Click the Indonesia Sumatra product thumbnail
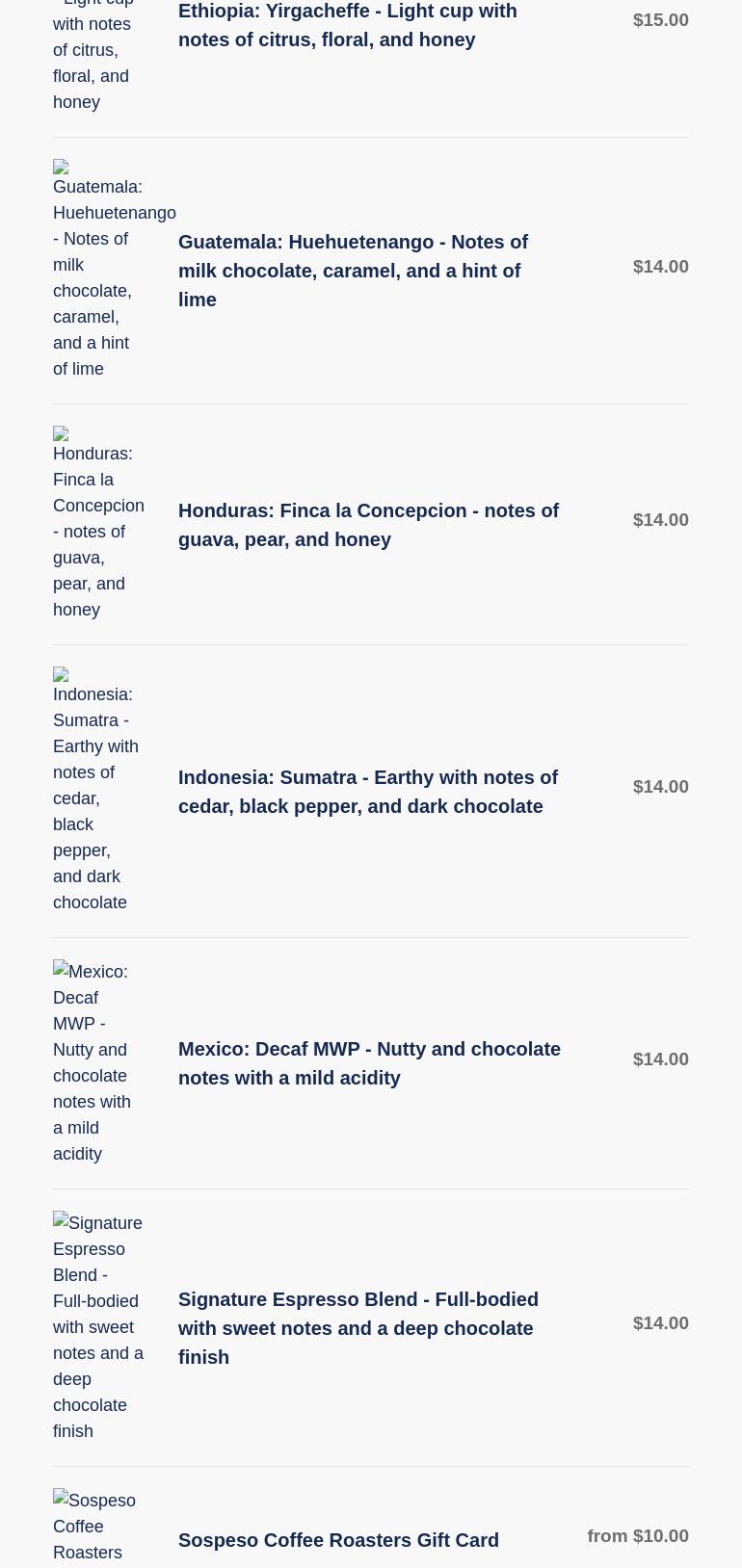 click(96, 790)
